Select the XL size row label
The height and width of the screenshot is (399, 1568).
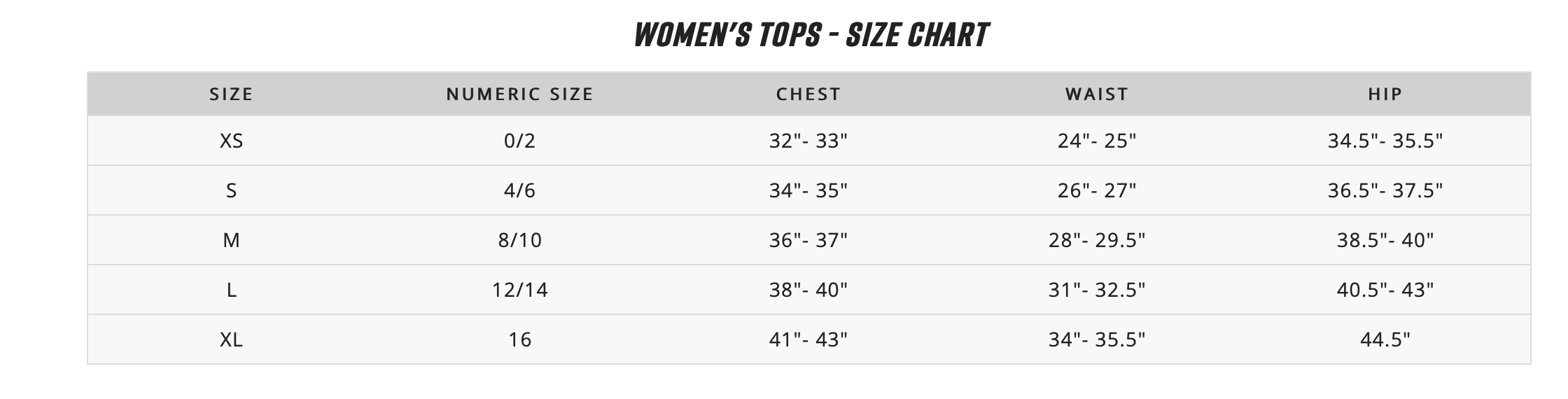(x=231, y=339)
